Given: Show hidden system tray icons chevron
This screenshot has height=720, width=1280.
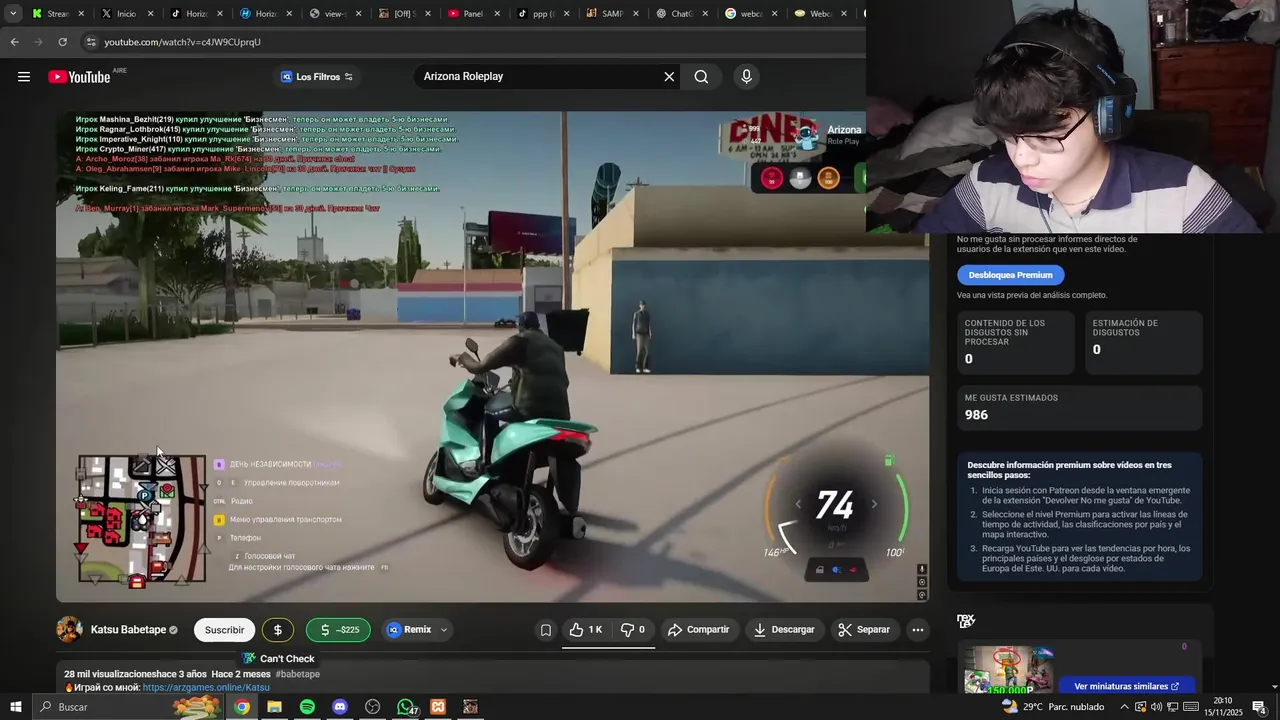Looking at the screenshot, I should pyautogui.click(x=1124, y=707).
